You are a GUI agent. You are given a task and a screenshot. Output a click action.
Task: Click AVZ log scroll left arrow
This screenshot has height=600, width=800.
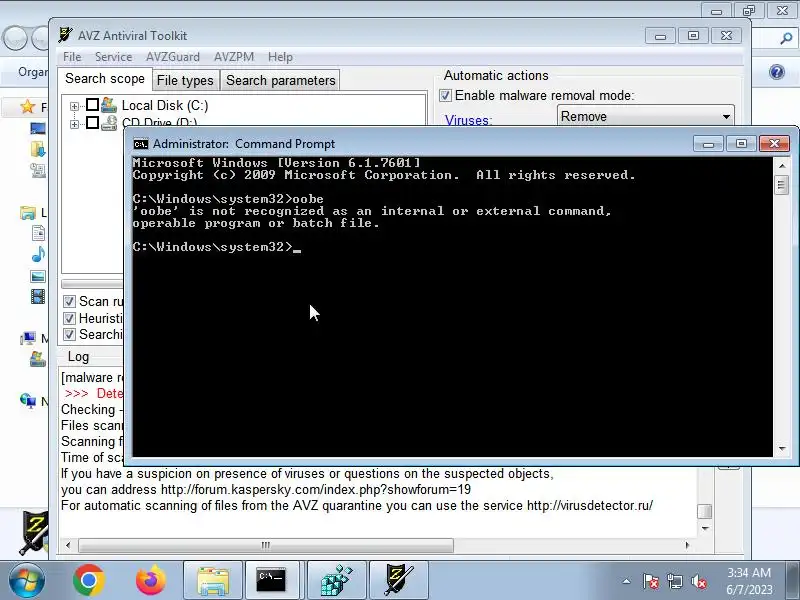point(68,545)
